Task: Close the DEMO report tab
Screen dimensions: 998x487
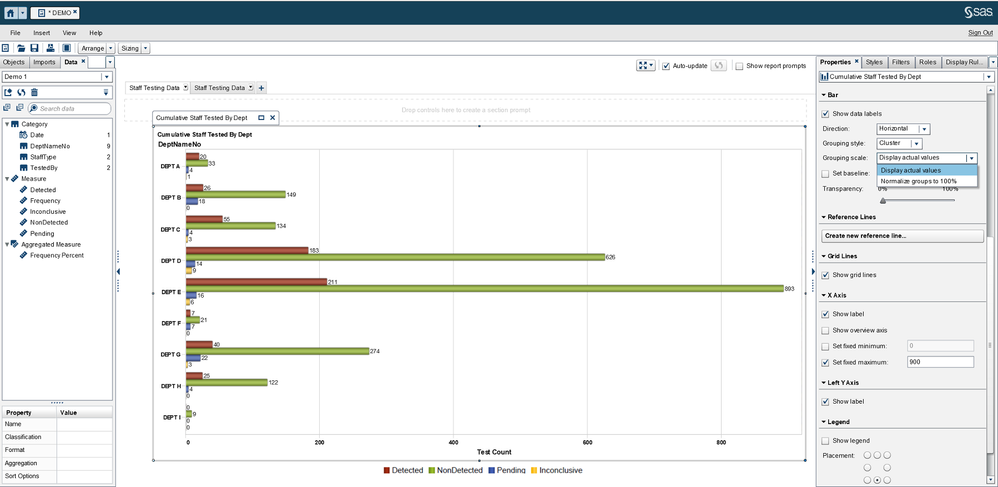Action: click(74, 12)
